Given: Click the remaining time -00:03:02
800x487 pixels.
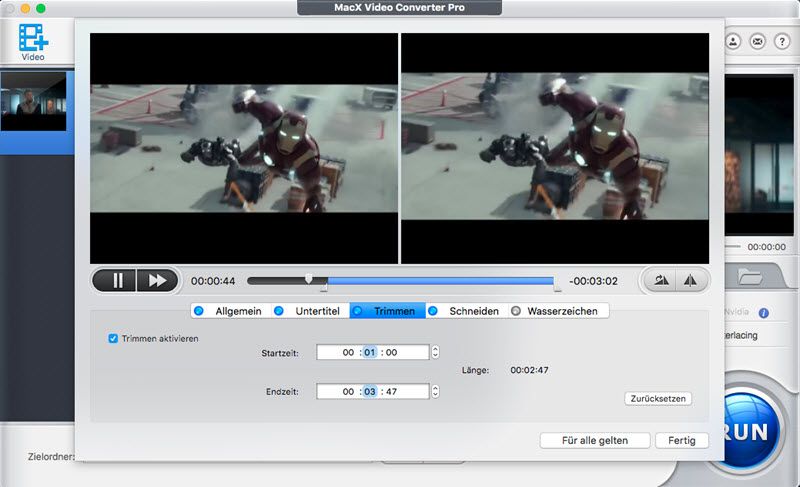Looking at the screenshot, I should (593, 281).
